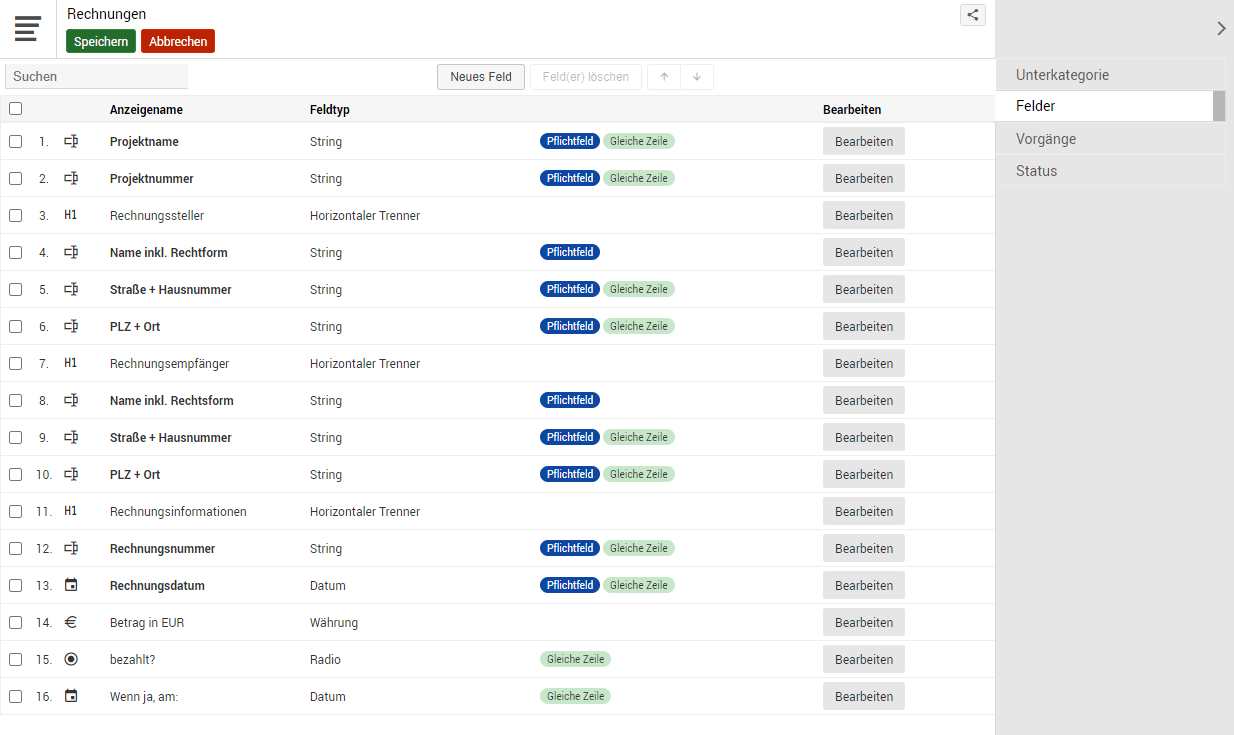Viewport: 1234px width, 735px height.
Task: Click Bearbeiten for Rechnungsdatum row
Action: tap(864, 585)
